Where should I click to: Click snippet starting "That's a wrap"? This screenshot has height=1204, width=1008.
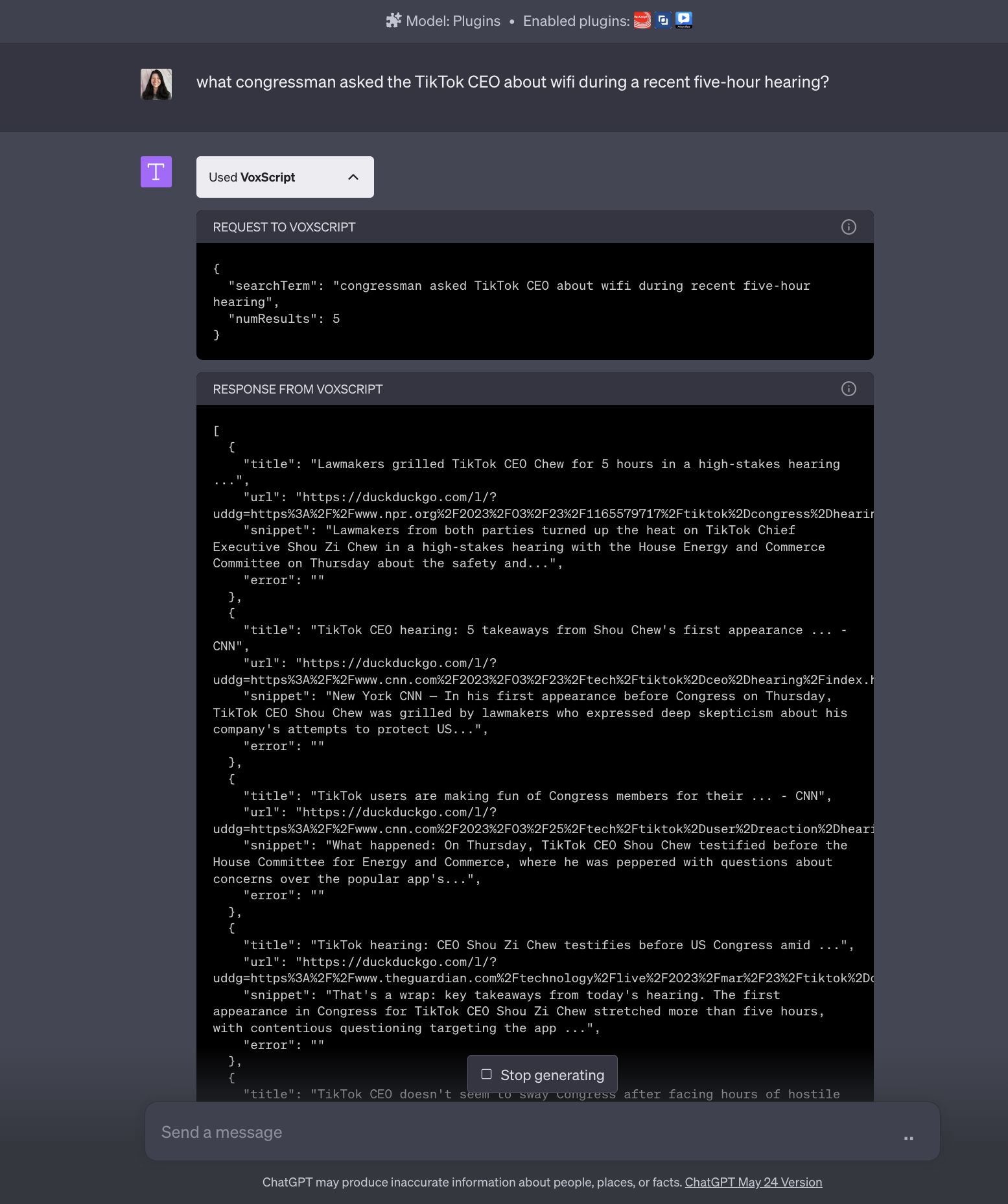[519, 1011]
